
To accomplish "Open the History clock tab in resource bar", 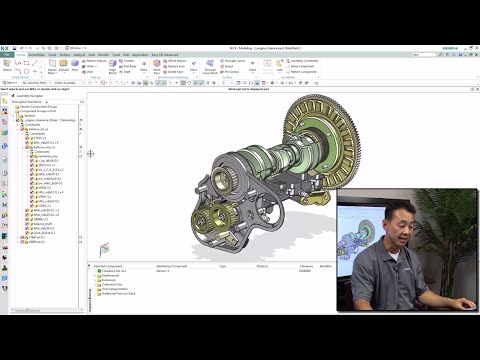I will tap(5, 173).
